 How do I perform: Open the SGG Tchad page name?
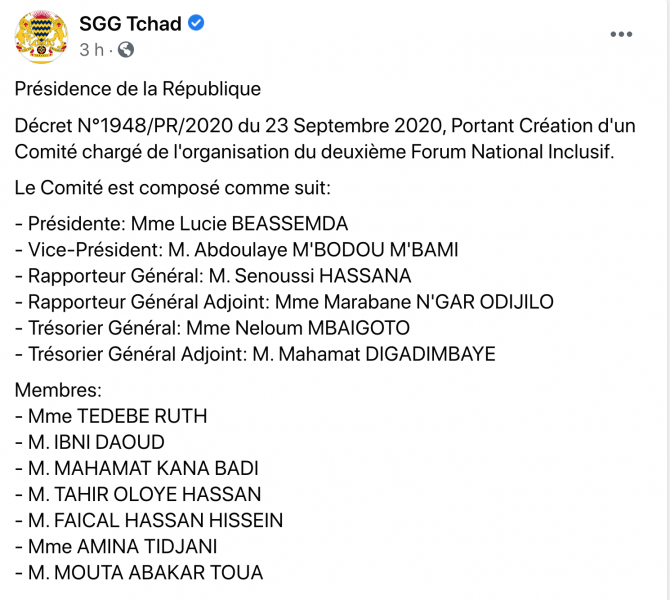pos(130,24)
